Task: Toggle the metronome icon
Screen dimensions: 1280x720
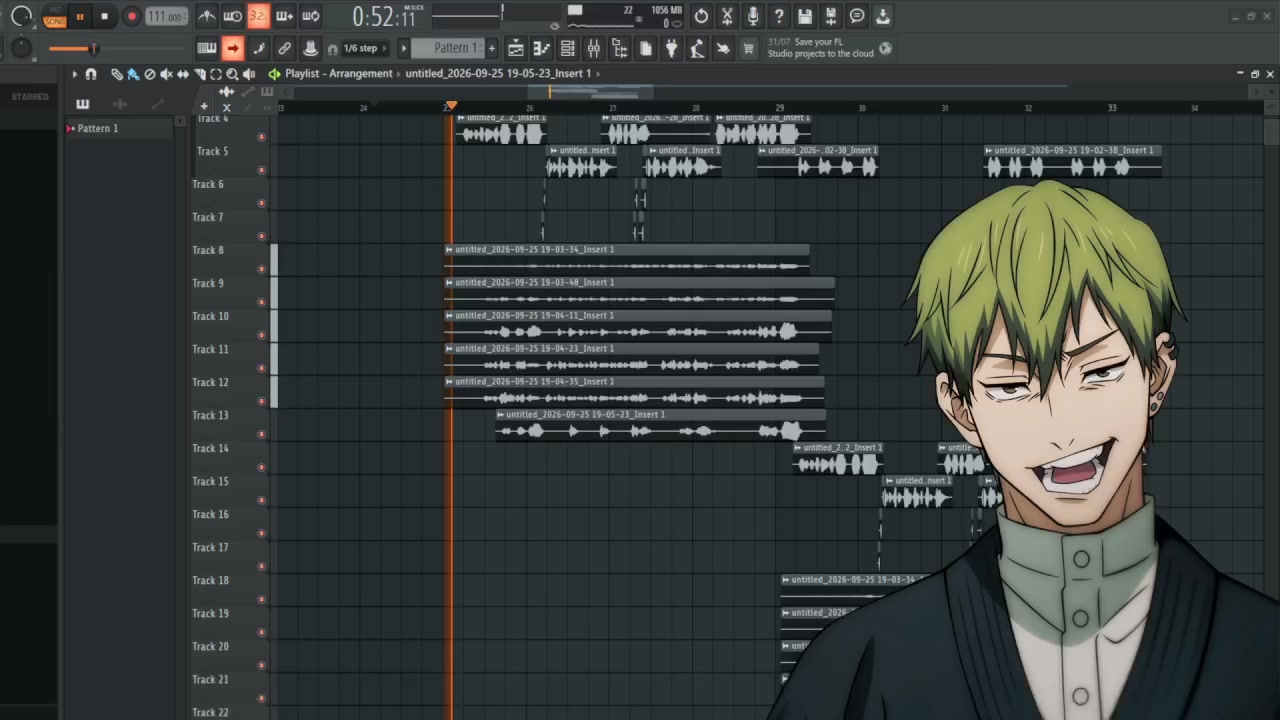Action: [x=207, y=16]
